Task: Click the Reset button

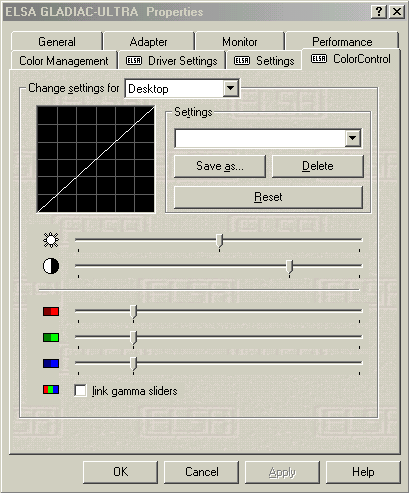Action: (x=268, y=197)
